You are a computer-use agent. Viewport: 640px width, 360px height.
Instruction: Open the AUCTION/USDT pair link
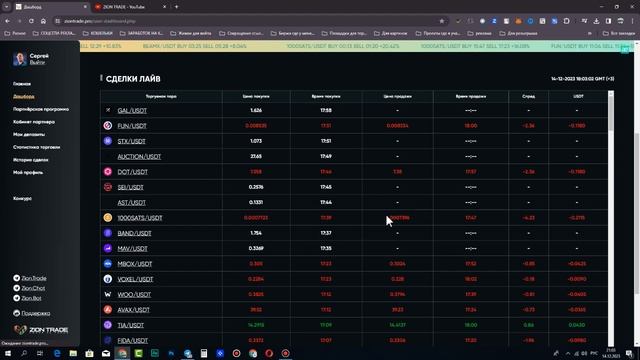(139, 156)
